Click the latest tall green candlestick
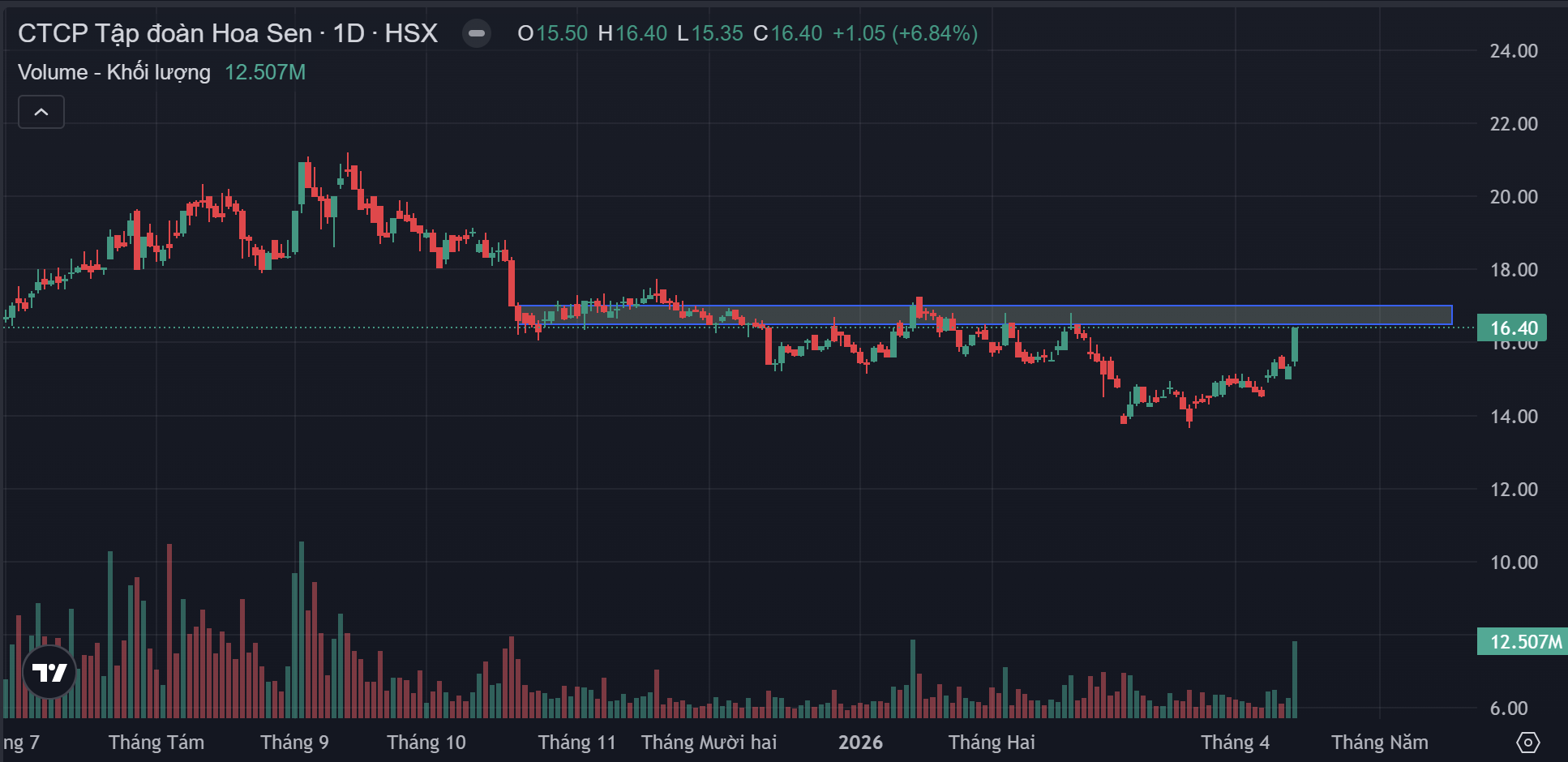The width and height of the screenshot is (1568, 762). [x=1295, y=345]
